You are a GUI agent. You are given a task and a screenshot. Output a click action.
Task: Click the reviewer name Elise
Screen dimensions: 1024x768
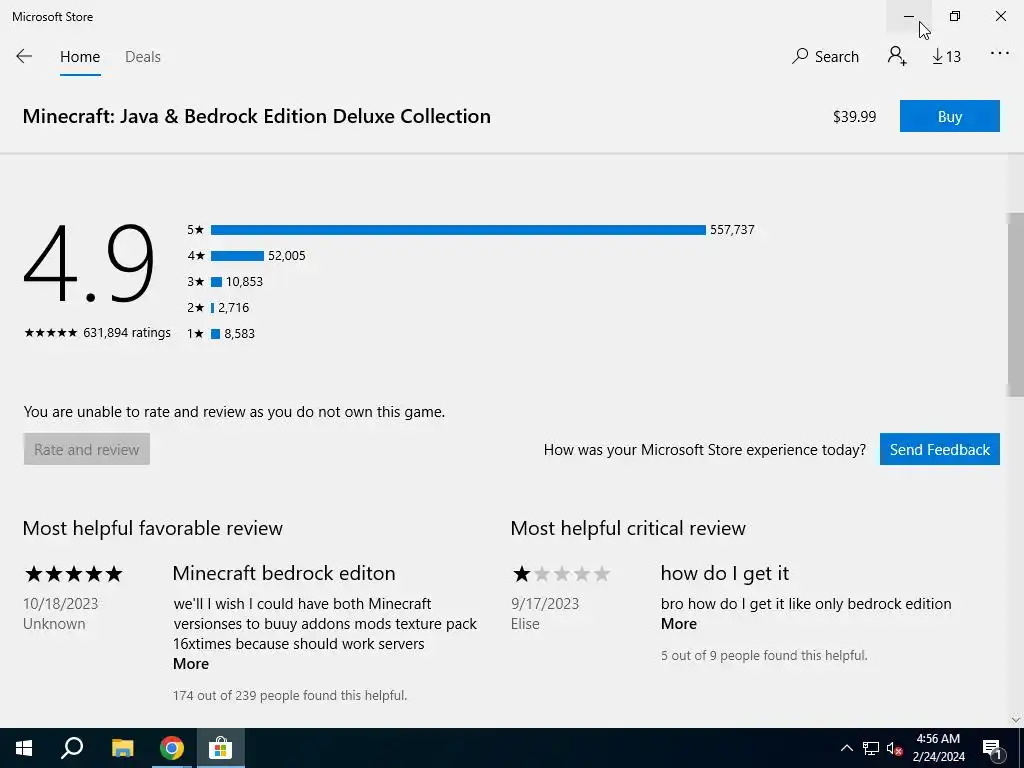[525, 624]
